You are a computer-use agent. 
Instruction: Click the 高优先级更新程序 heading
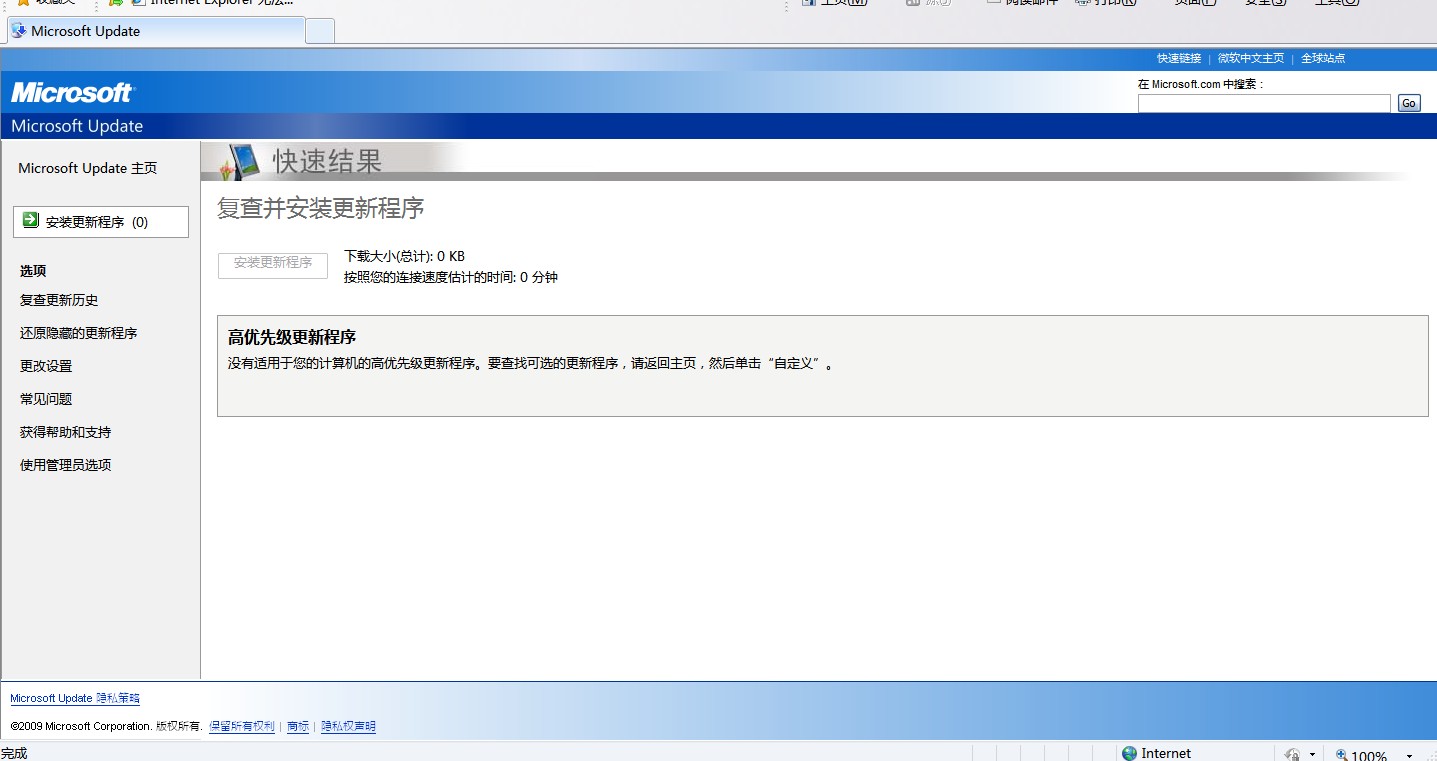click(x=292, y=337)
